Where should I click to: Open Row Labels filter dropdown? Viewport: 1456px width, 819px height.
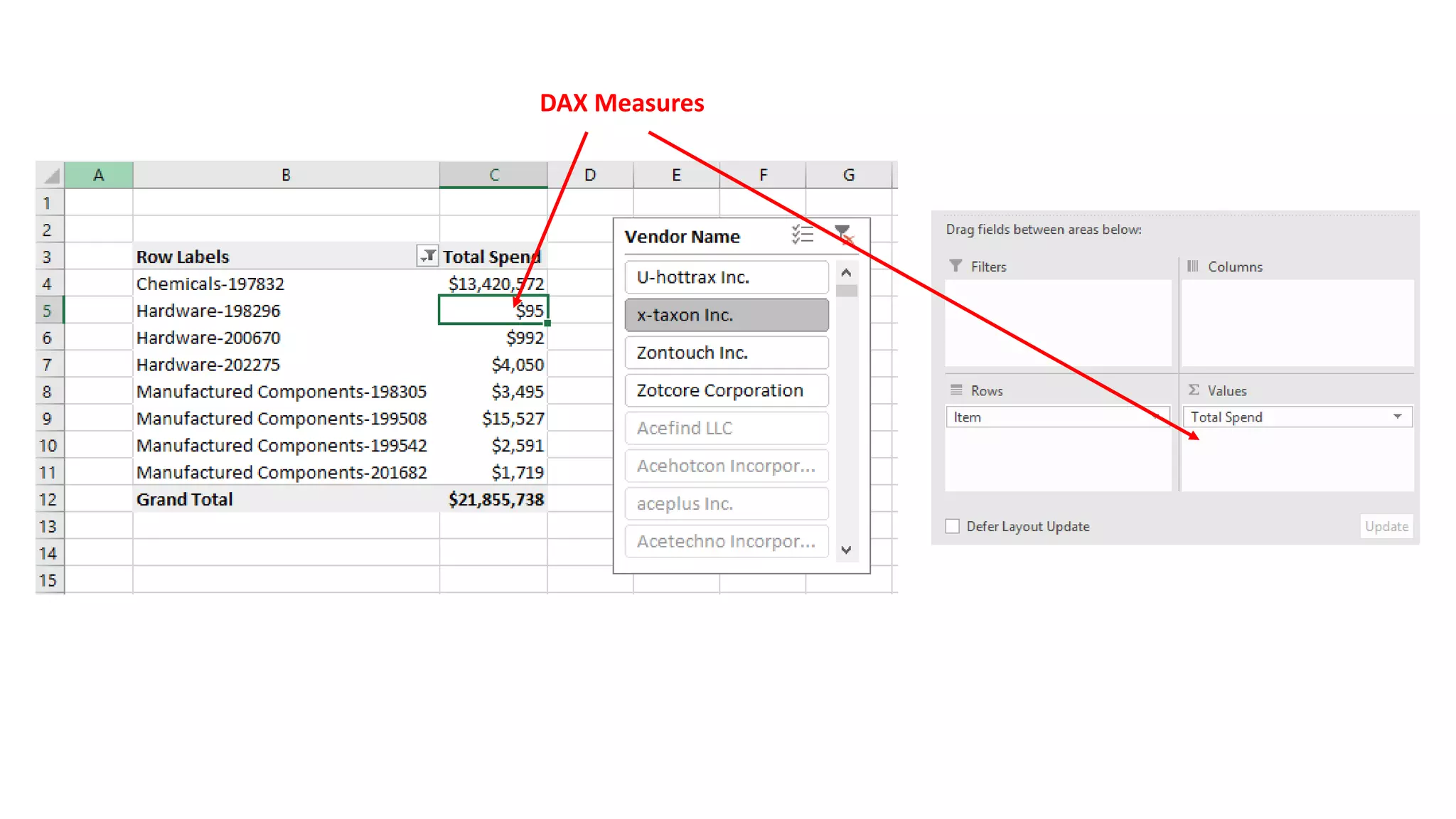[427, 256]
